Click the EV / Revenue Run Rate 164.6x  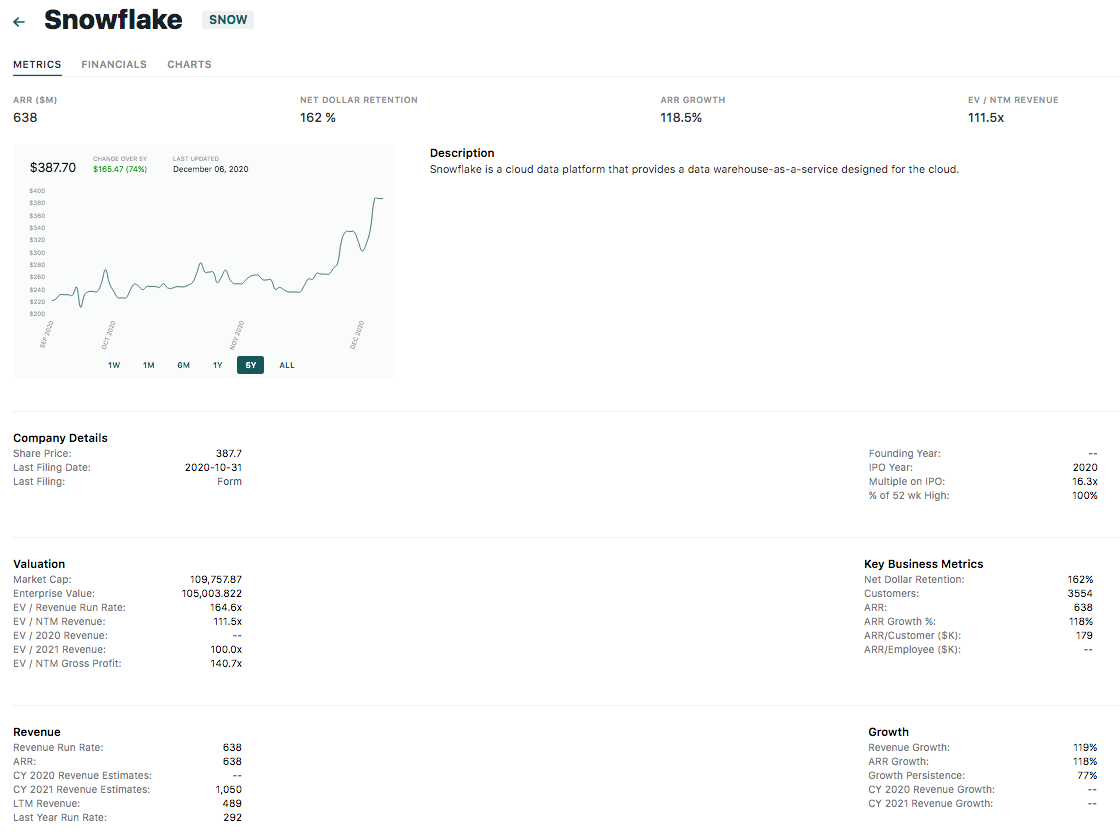tap(226, 607)
